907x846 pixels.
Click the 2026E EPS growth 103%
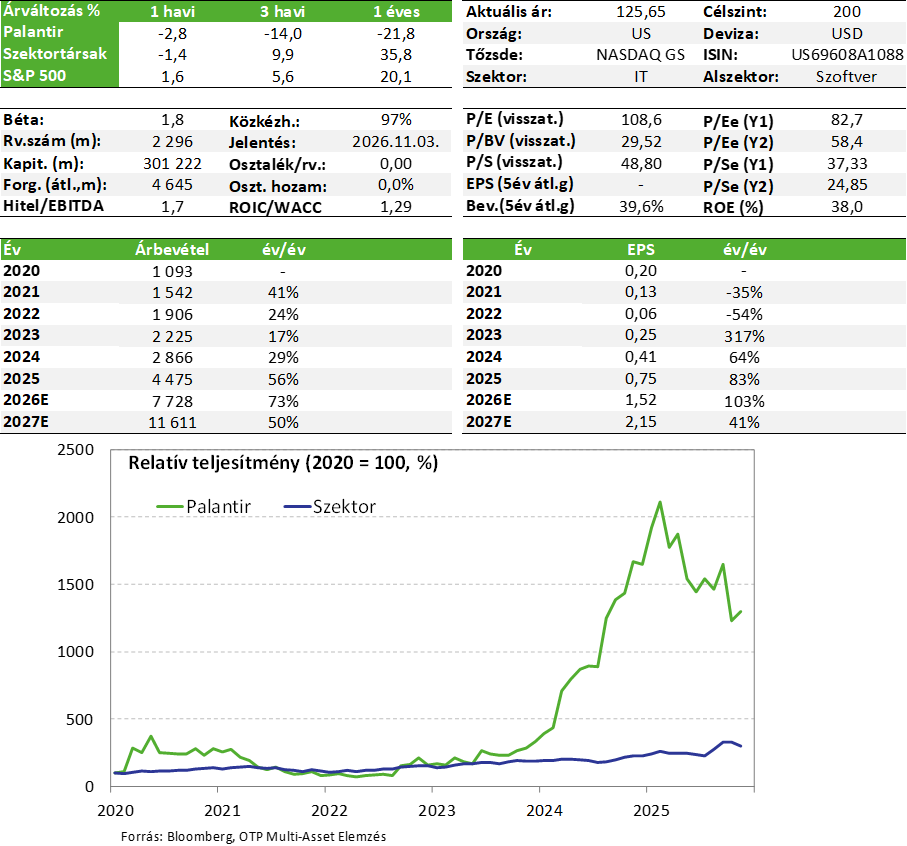point(744,401)
